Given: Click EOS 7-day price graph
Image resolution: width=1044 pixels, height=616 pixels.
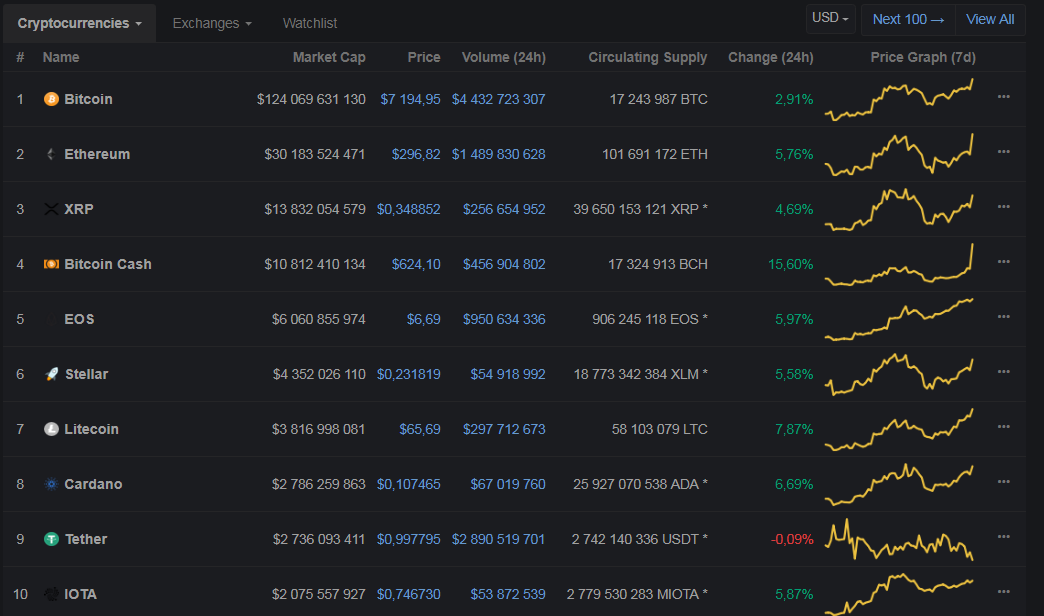Looking at the screenshot, I should point(899,320).
